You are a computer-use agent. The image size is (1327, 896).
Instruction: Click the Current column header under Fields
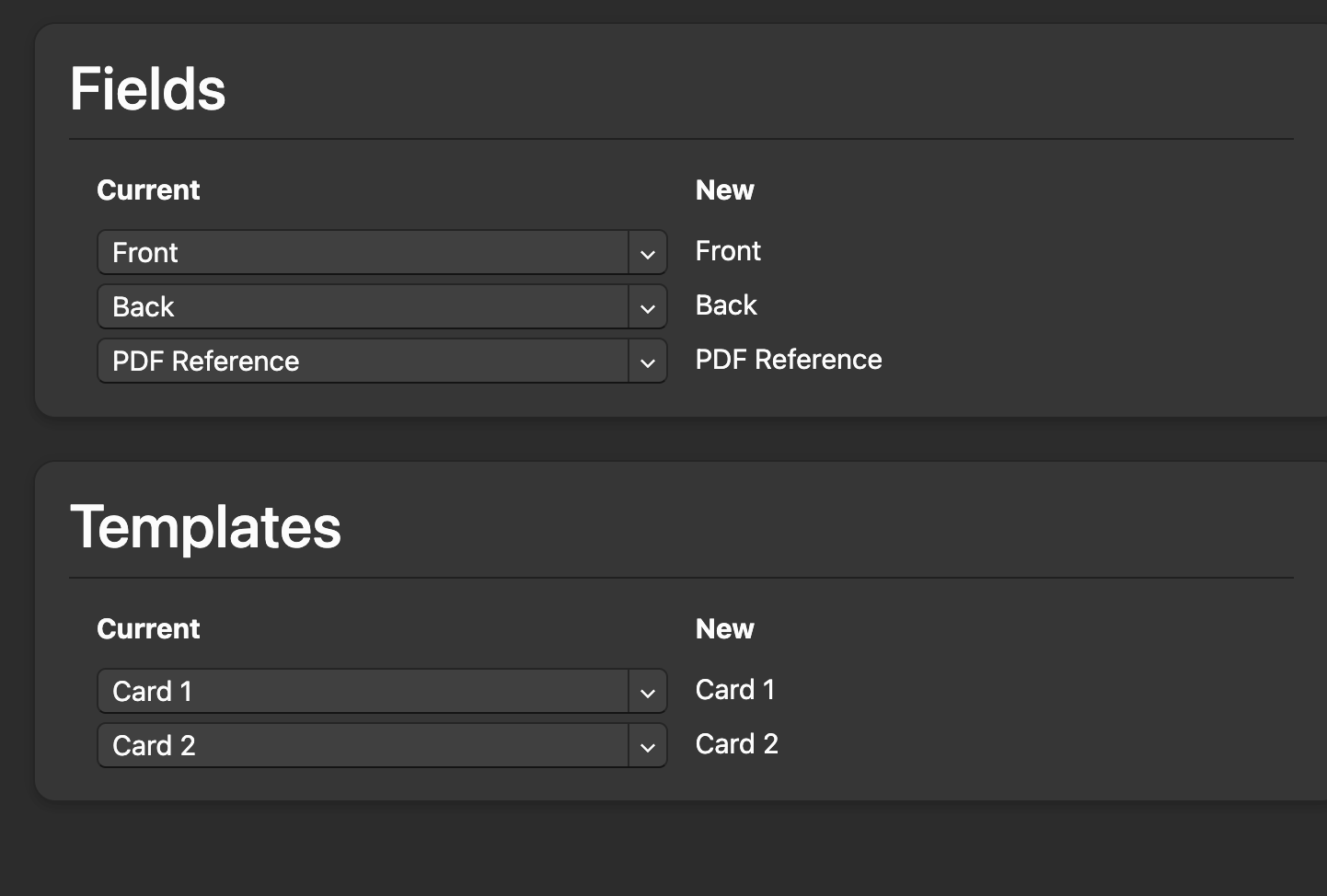[x=148, y=190]
